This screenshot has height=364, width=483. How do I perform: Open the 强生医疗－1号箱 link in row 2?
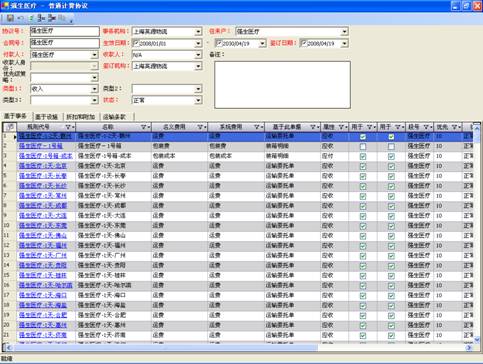point(40,146)
